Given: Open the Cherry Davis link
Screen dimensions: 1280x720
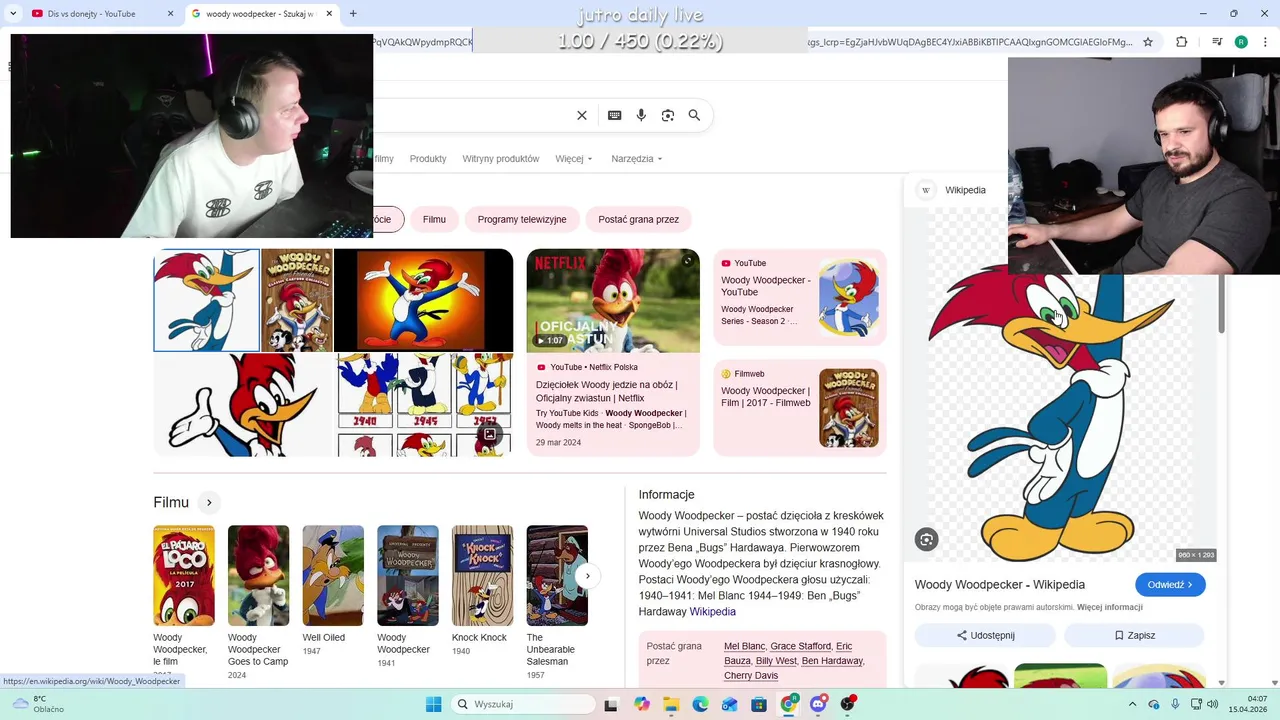Looking at the screenshot, I should coord(751,676).
